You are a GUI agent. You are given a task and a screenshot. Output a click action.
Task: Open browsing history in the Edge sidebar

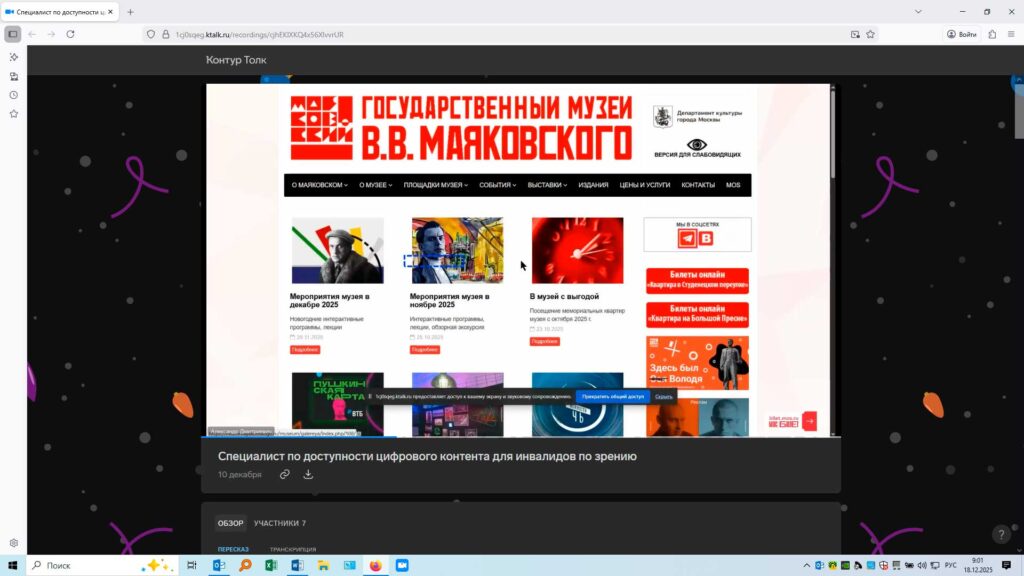coord(14,95)
